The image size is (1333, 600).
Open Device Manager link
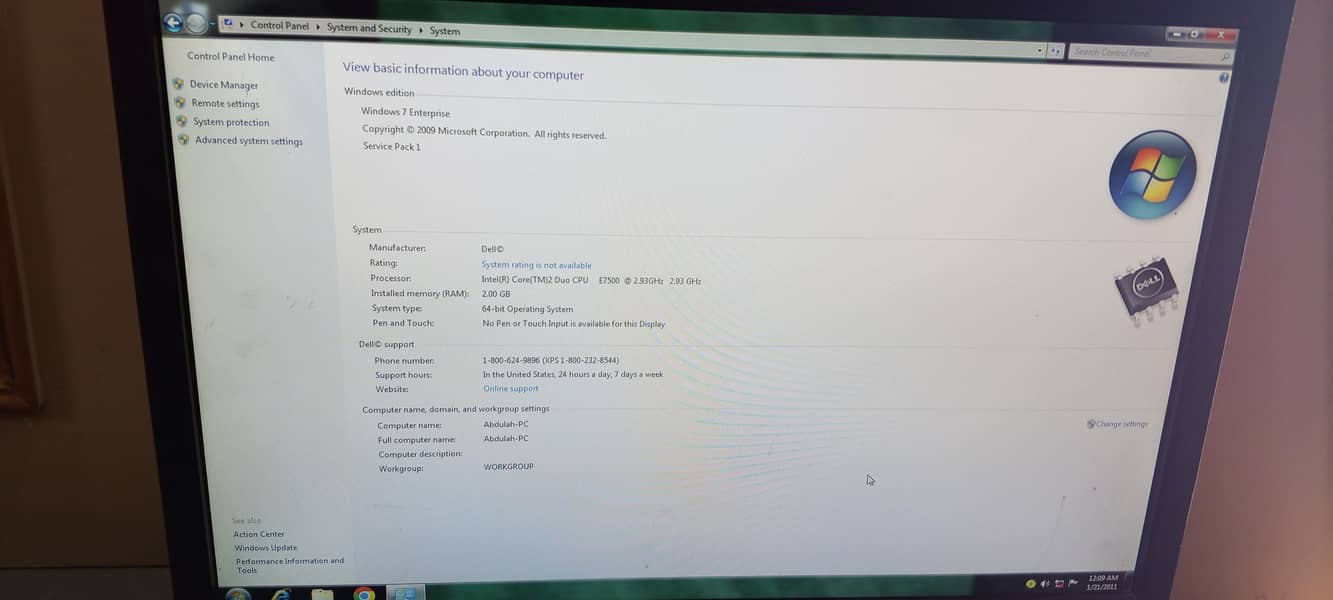click(224, 85)
